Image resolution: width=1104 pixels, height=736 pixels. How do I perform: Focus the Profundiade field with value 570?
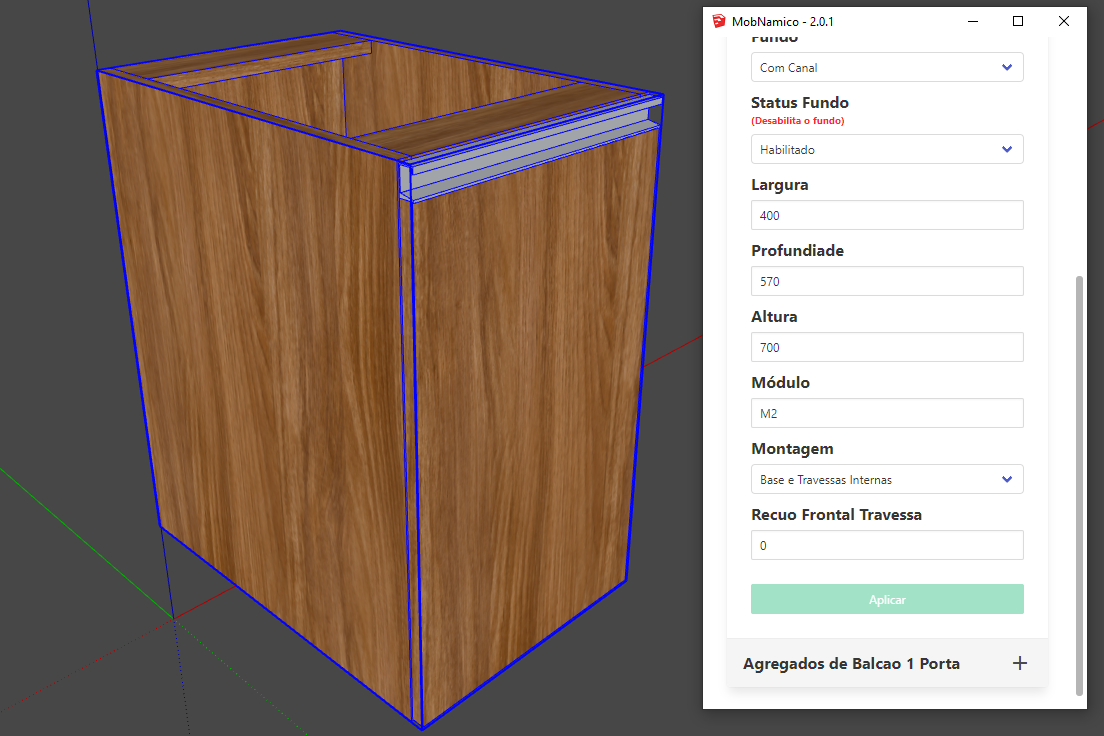coord(886,282)
